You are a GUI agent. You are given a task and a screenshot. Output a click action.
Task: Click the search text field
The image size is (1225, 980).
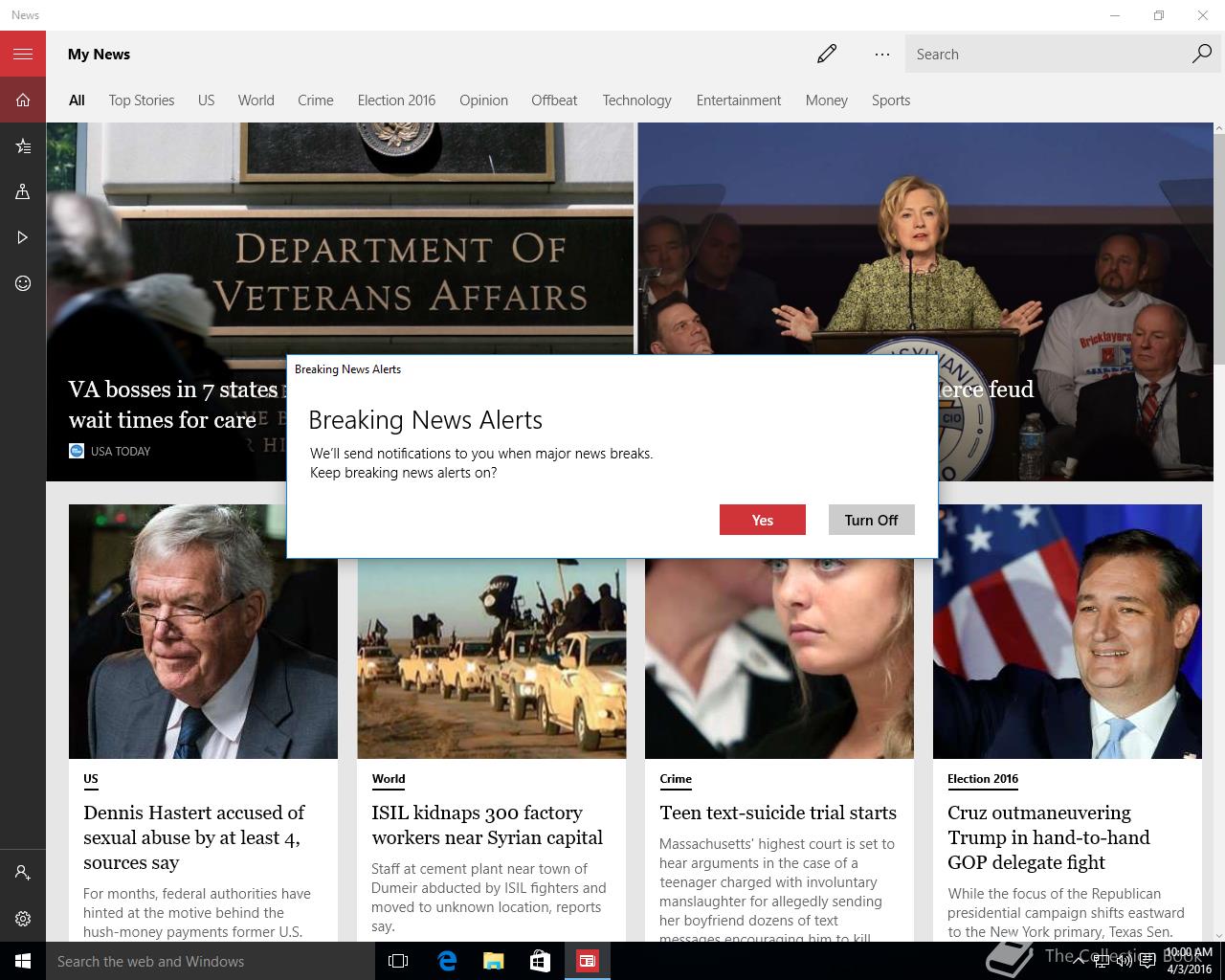point(1048,55)
